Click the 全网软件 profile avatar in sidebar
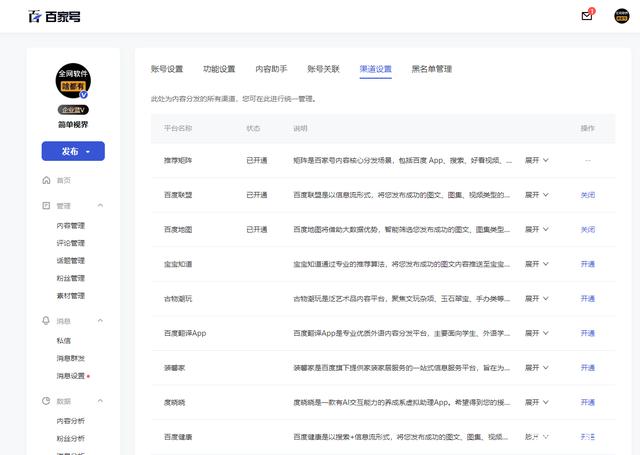The image size is (640, 455). point(73,80)
